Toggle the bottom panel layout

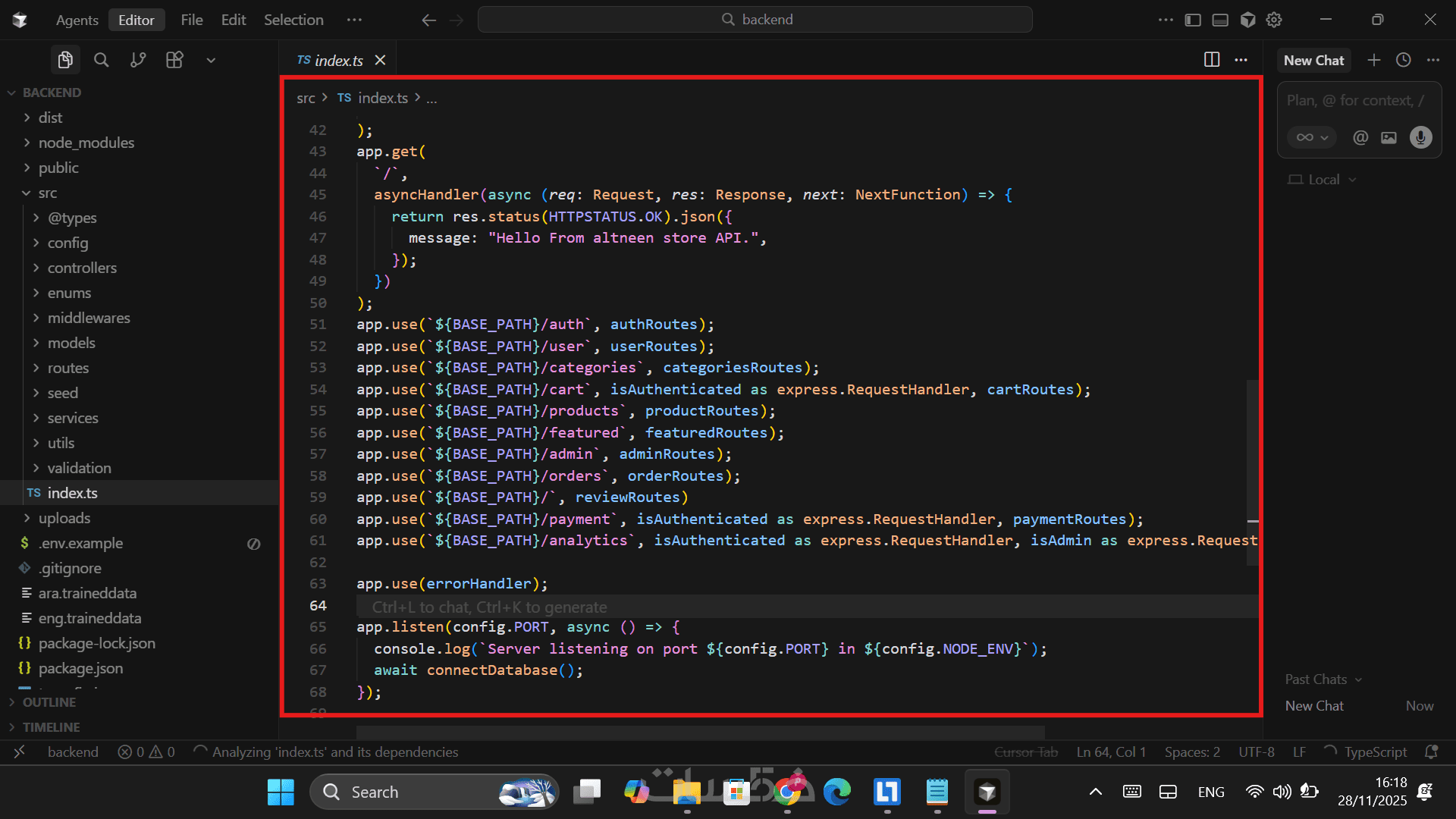[x=1220, y=20]
